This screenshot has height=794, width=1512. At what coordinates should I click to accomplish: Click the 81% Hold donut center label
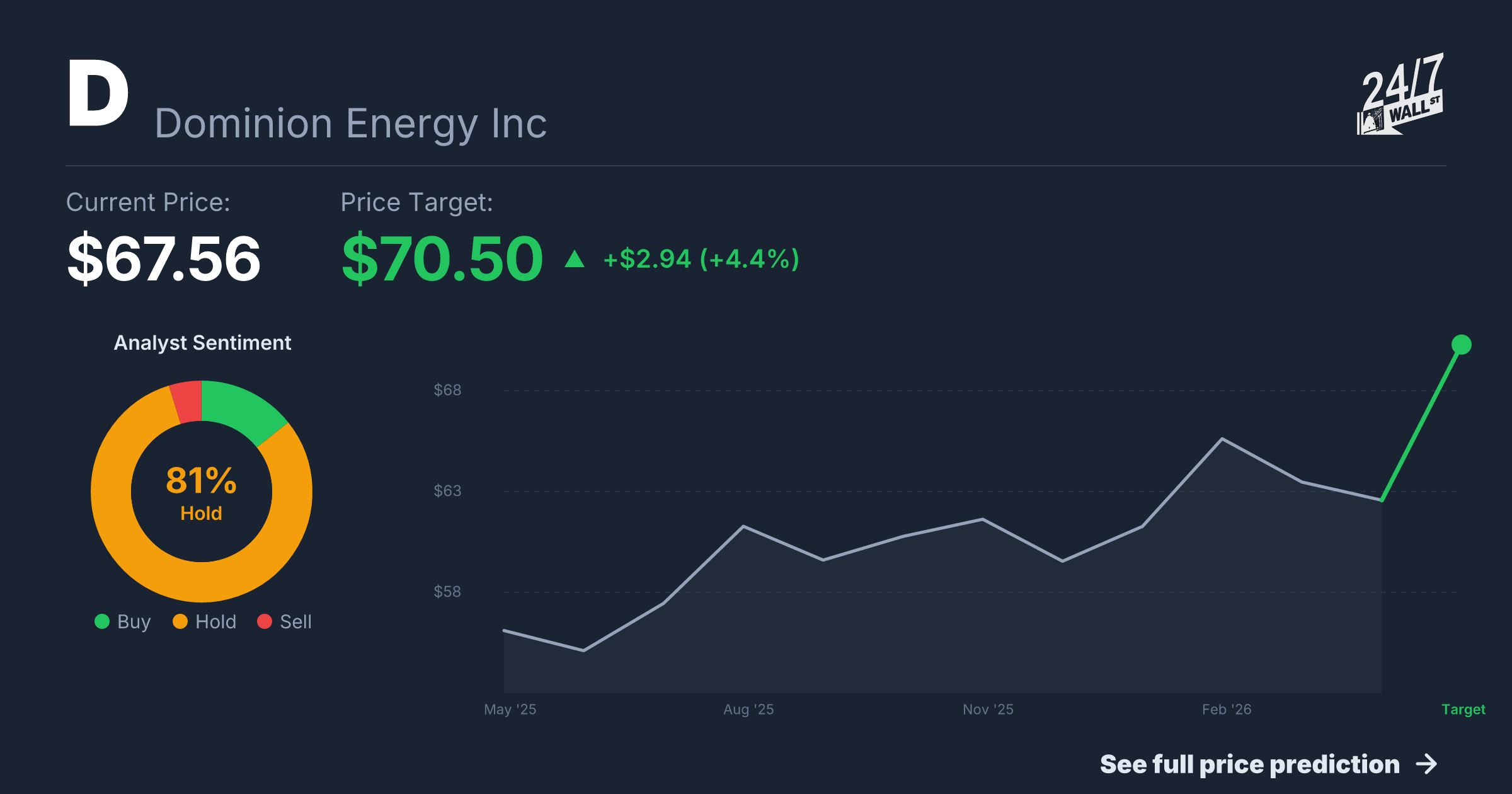point(202,492)
